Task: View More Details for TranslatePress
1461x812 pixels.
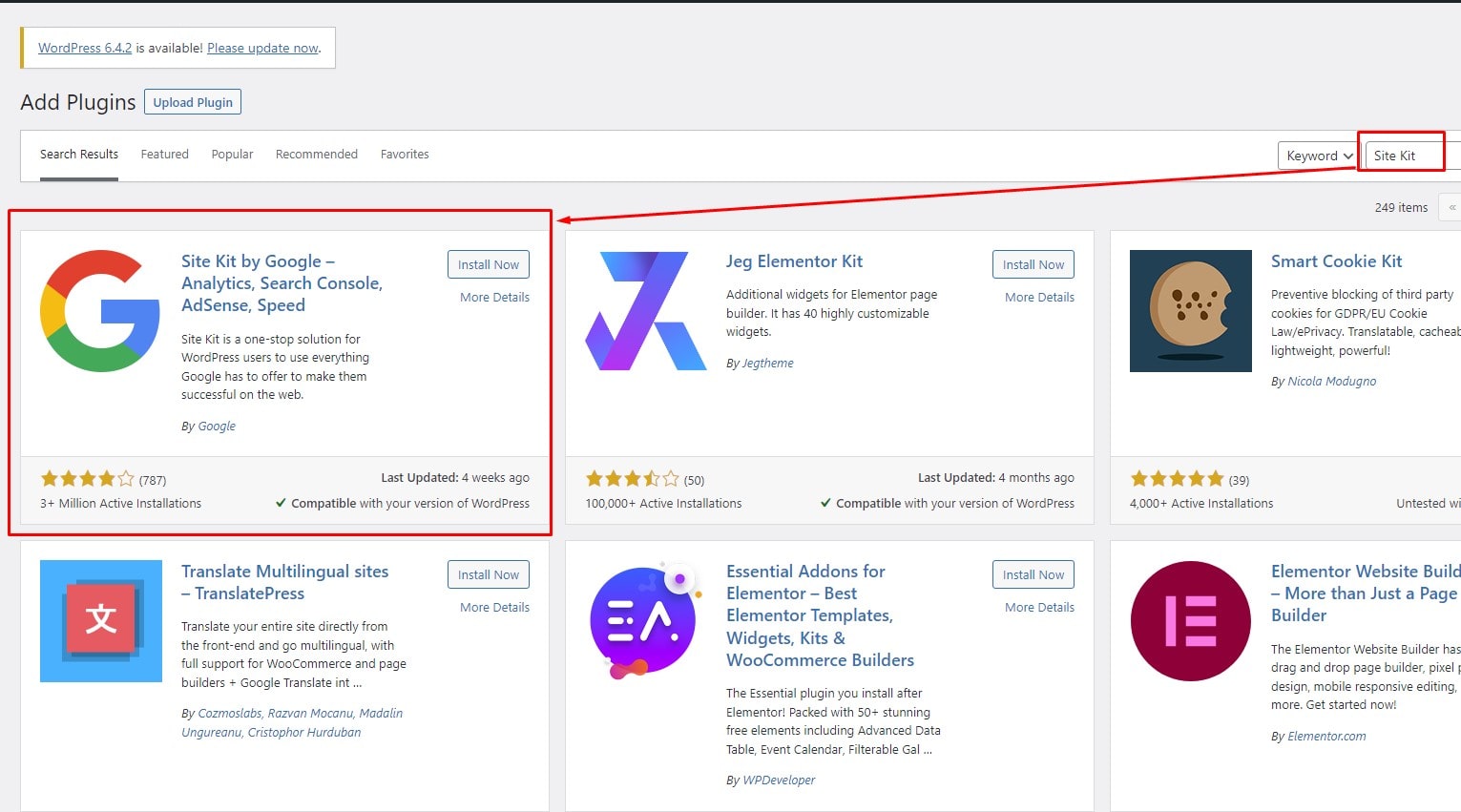Action: pyautogui.click(x=494, y=608)
